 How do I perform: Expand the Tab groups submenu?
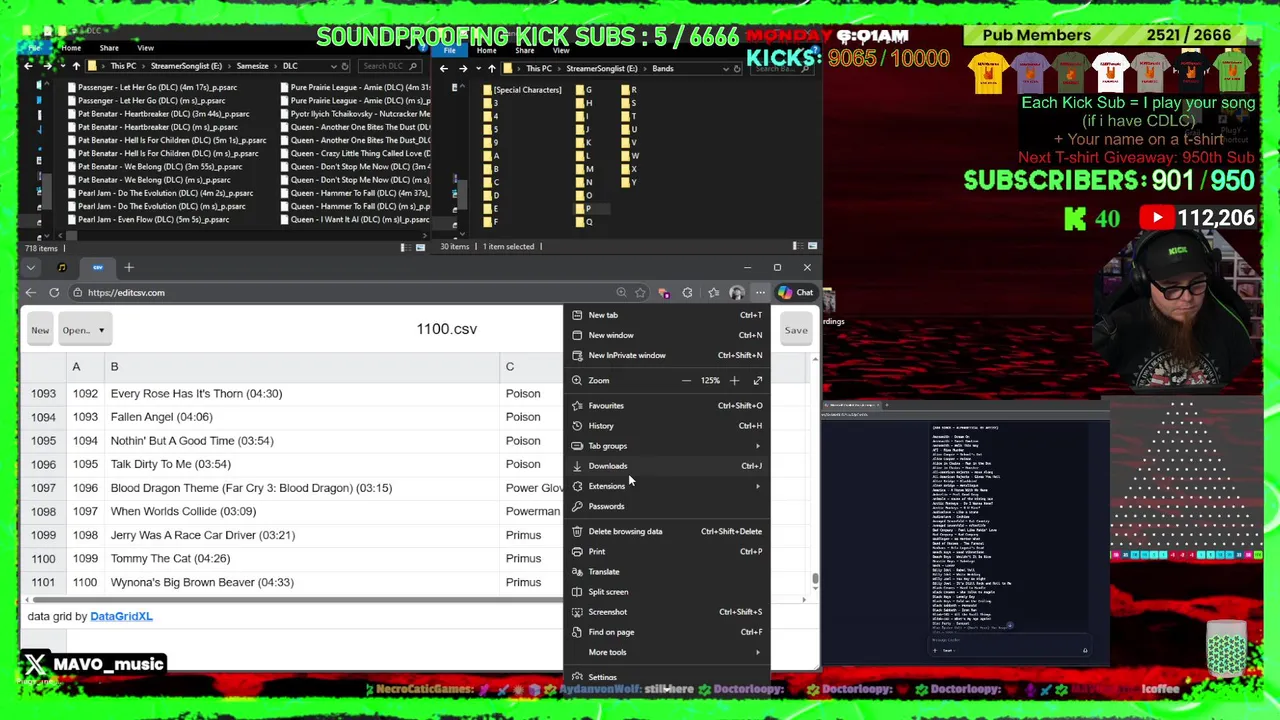(668, 446)
